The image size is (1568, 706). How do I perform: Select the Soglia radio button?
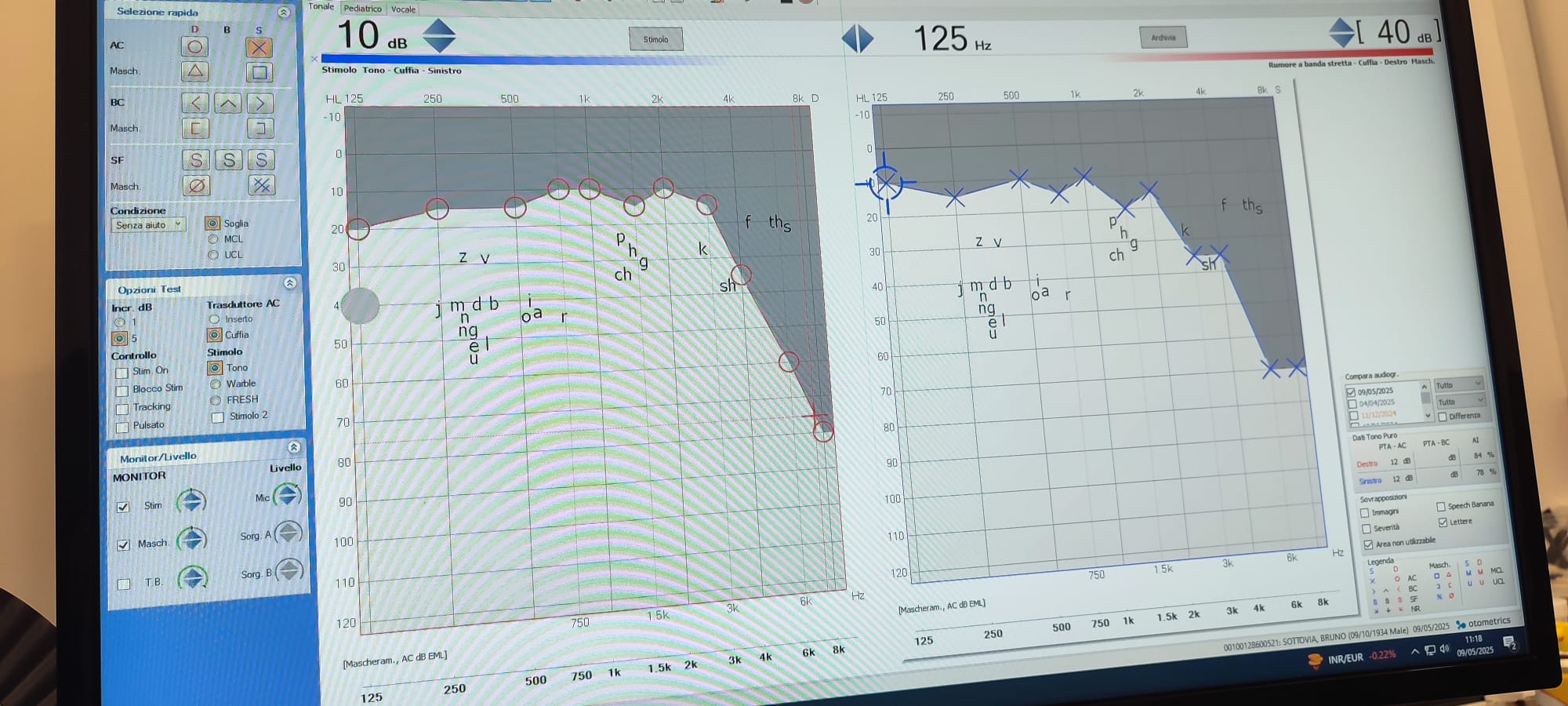(212, 224)
